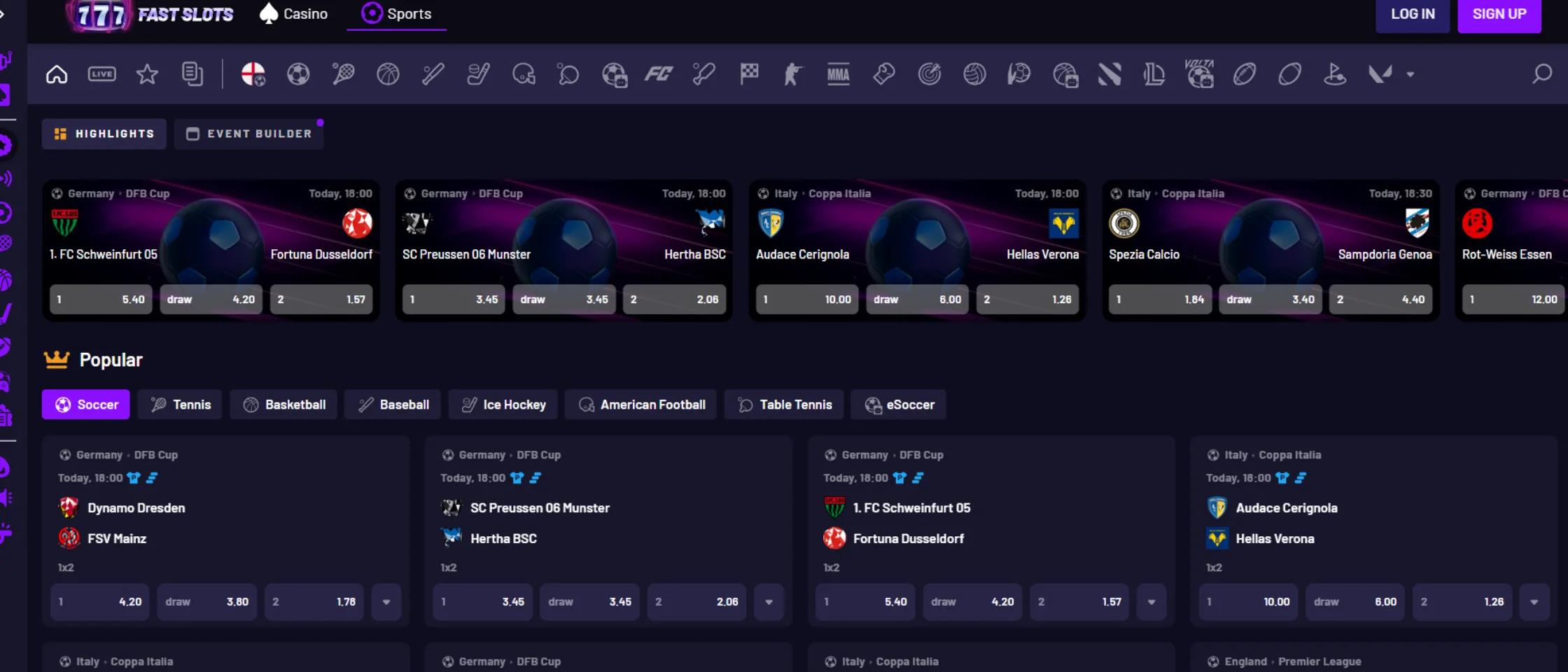Select the Tennis sport icon in the toolbar
Image resolution: width=1568 pixels, height=672 pixels.
343,73
